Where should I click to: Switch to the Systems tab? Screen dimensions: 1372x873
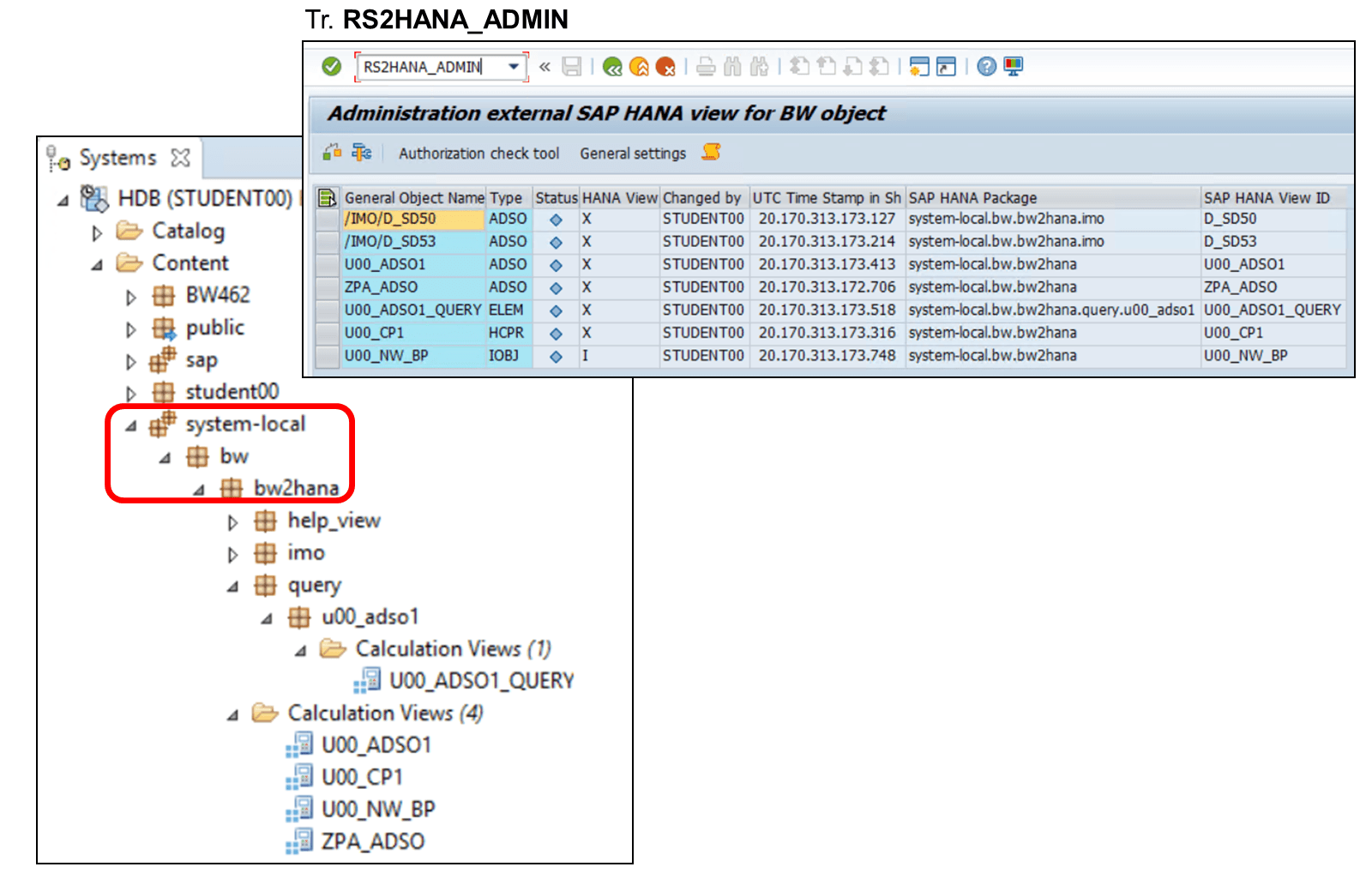pos(117,158)
